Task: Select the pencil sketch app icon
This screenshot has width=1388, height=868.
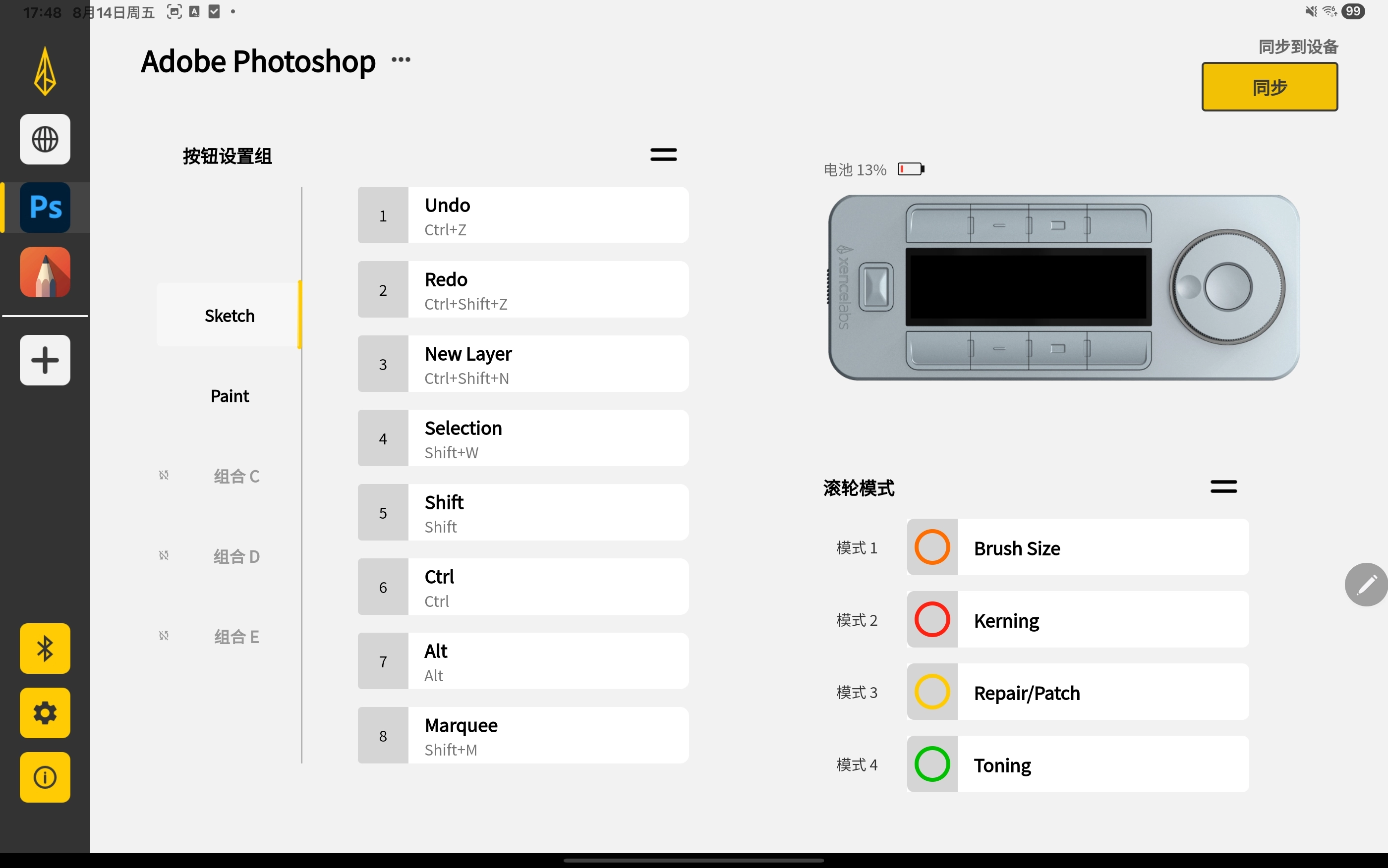Action: point(45,272)
